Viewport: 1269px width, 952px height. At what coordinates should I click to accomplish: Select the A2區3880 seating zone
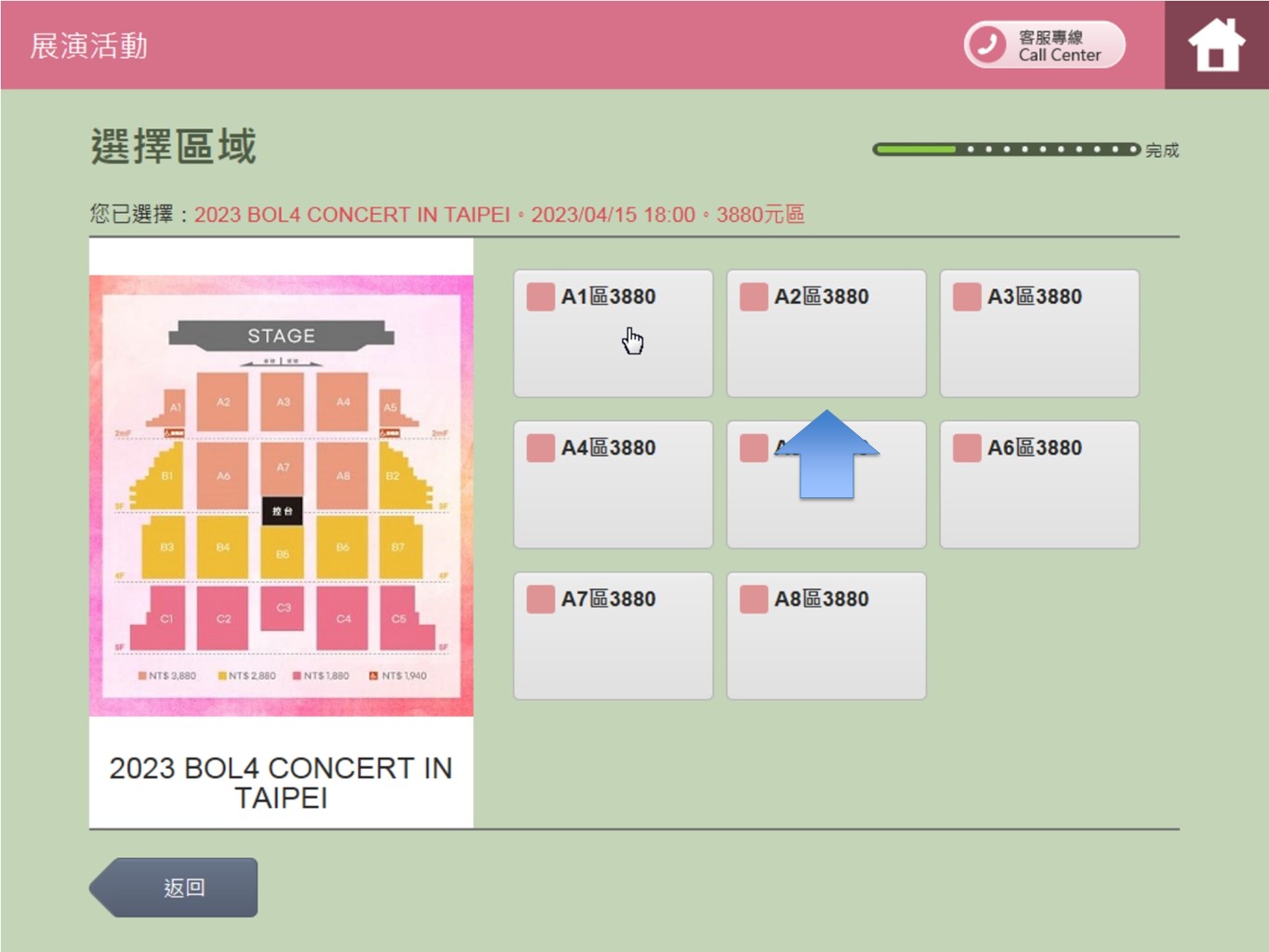[x=826, y=333]
